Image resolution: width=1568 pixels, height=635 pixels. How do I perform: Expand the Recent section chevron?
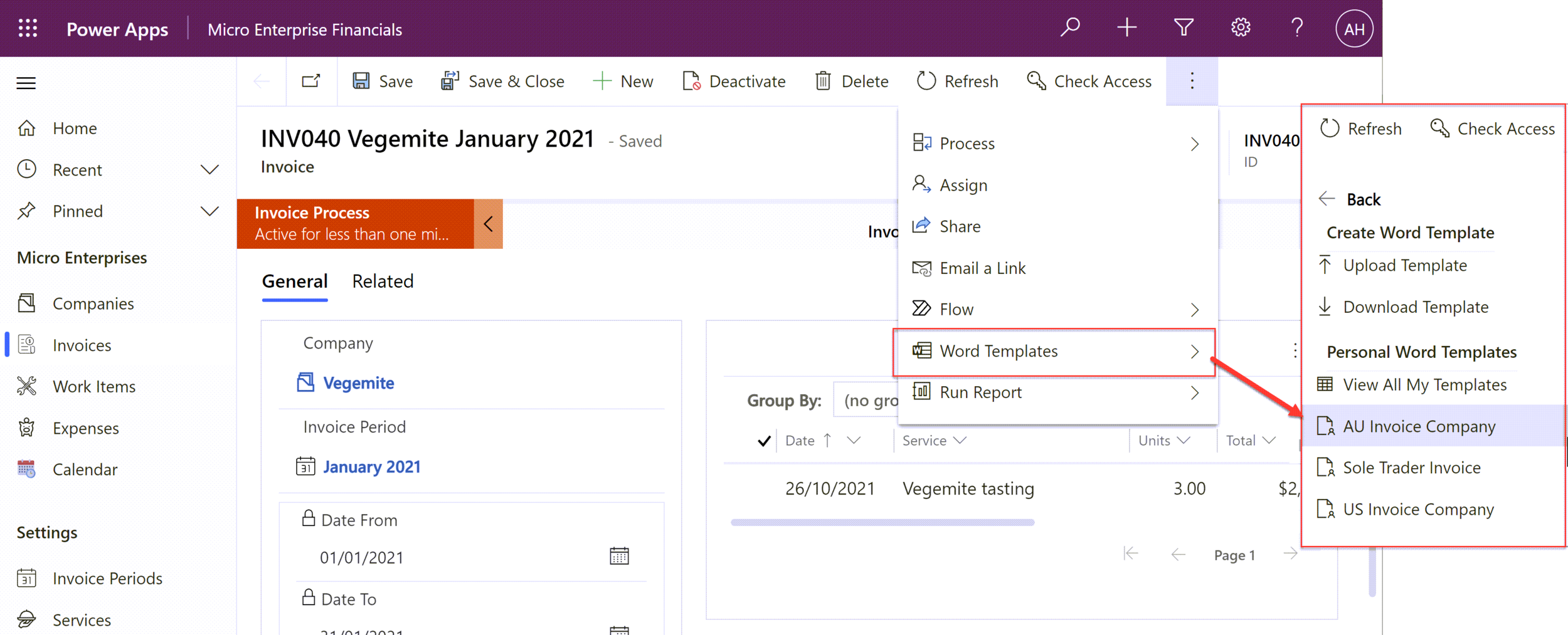click(211, 169)
